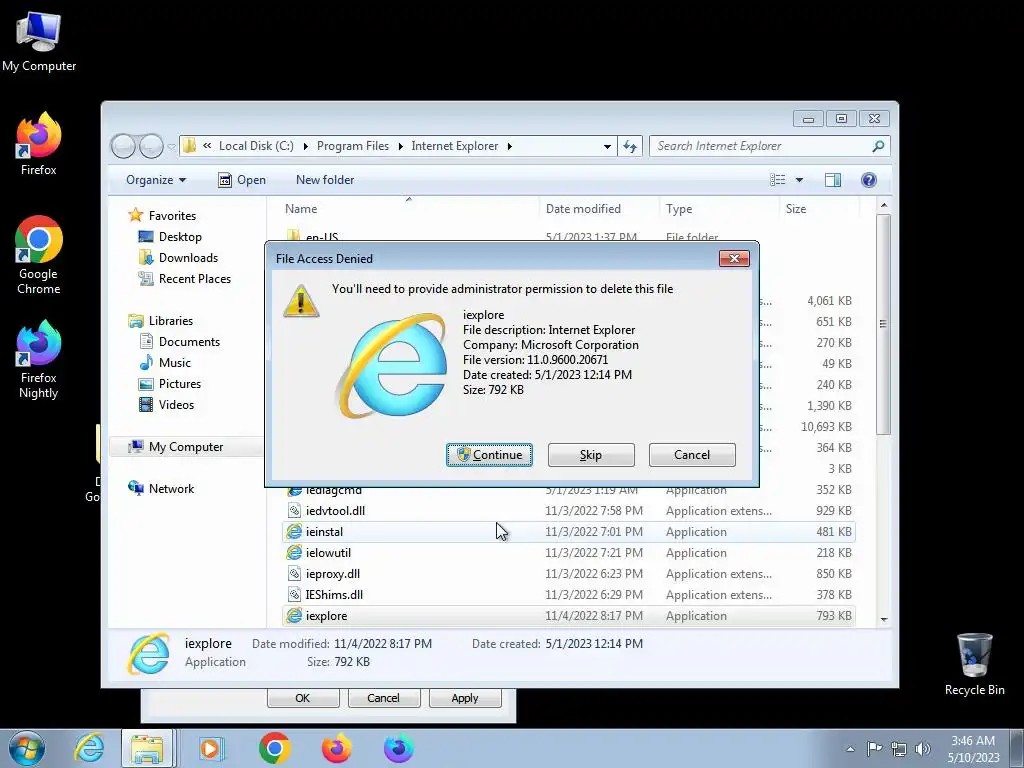Screen dimensions: 1024x768
Task: Open the Organize dropdown menu
Action: tap(156, 180)
